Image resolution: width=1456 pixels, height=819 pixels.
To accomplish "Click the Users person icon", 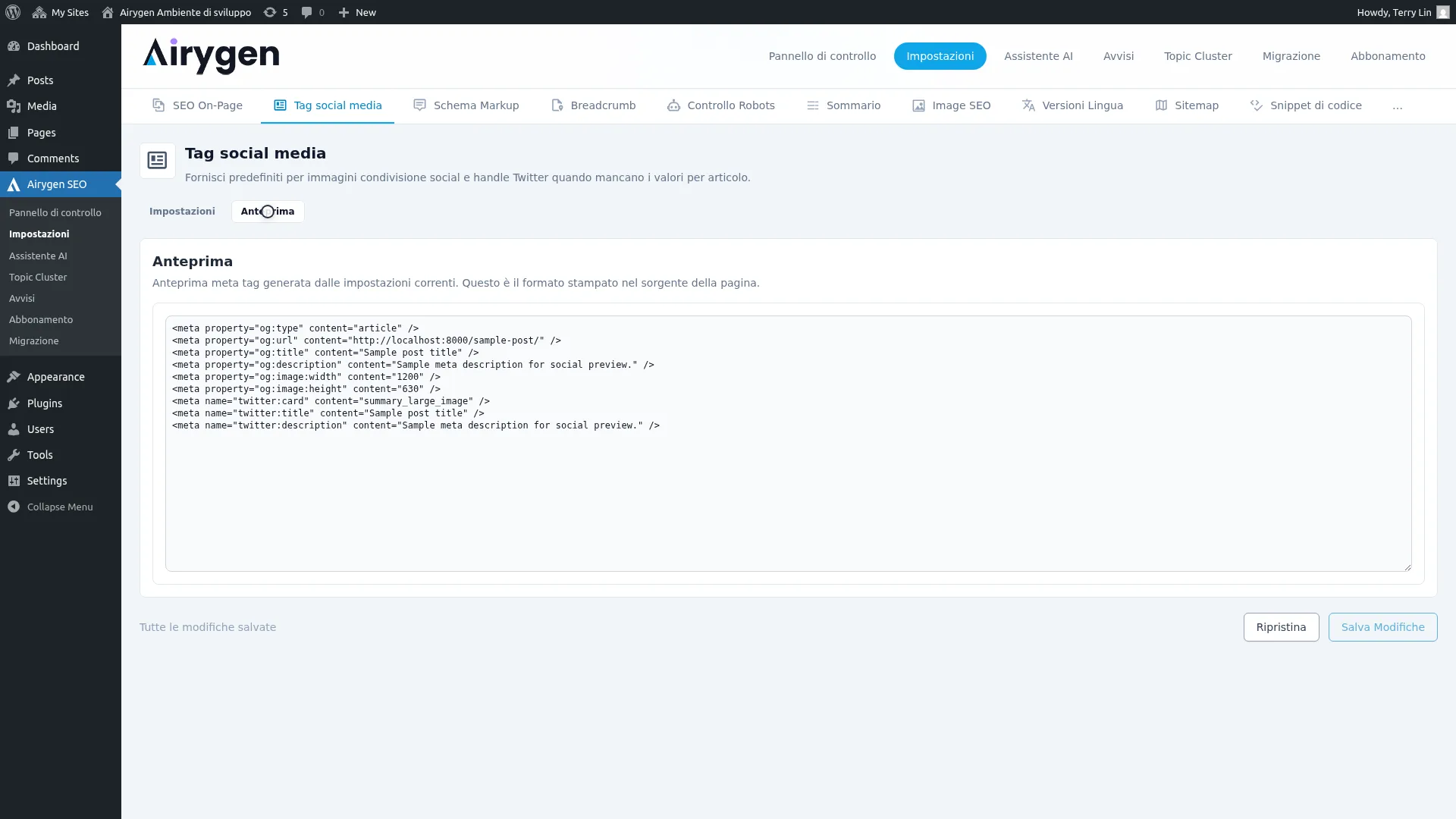I will click(14, 429).
